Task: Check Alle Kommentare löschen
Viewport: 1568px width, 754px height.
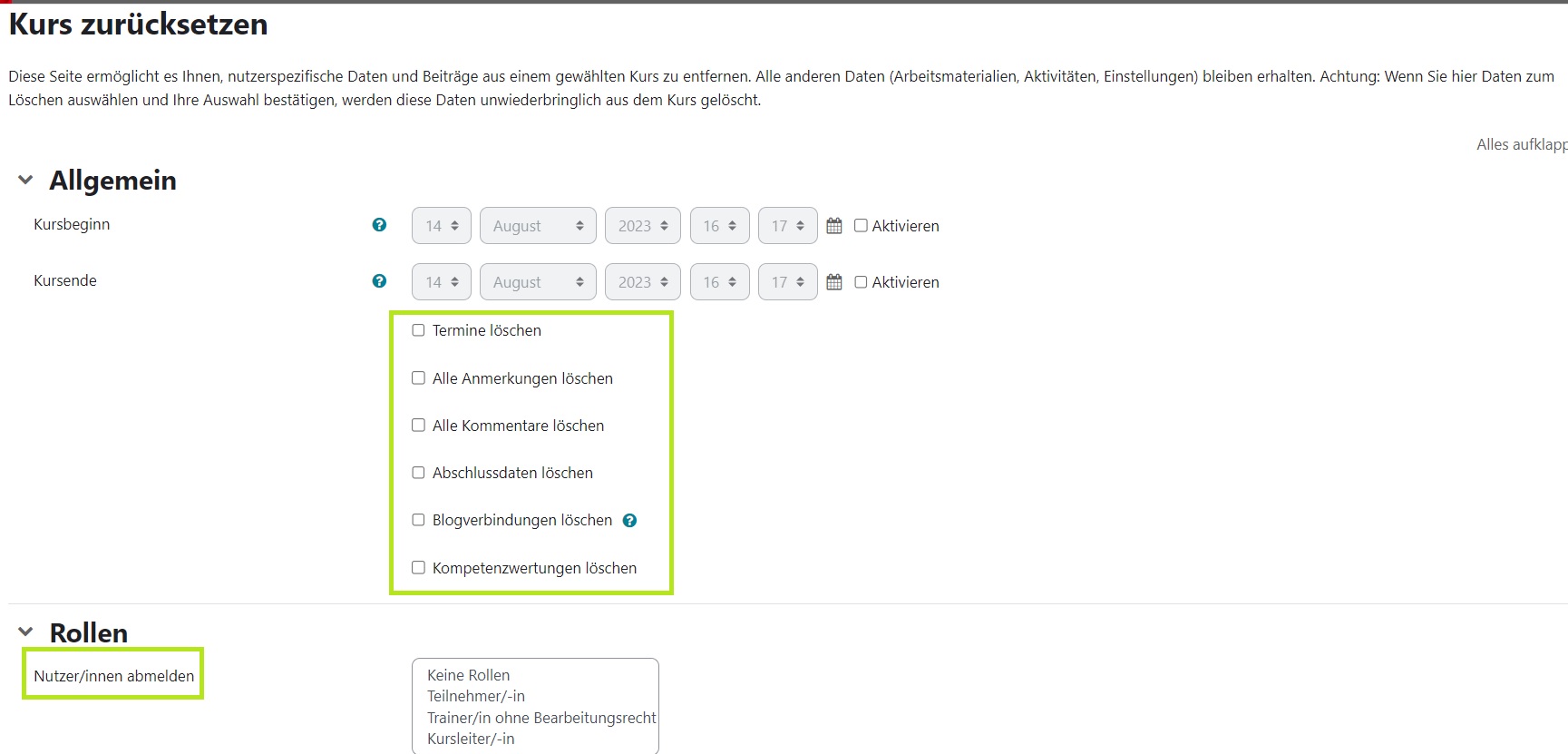Action: click(x=418, y=426)
